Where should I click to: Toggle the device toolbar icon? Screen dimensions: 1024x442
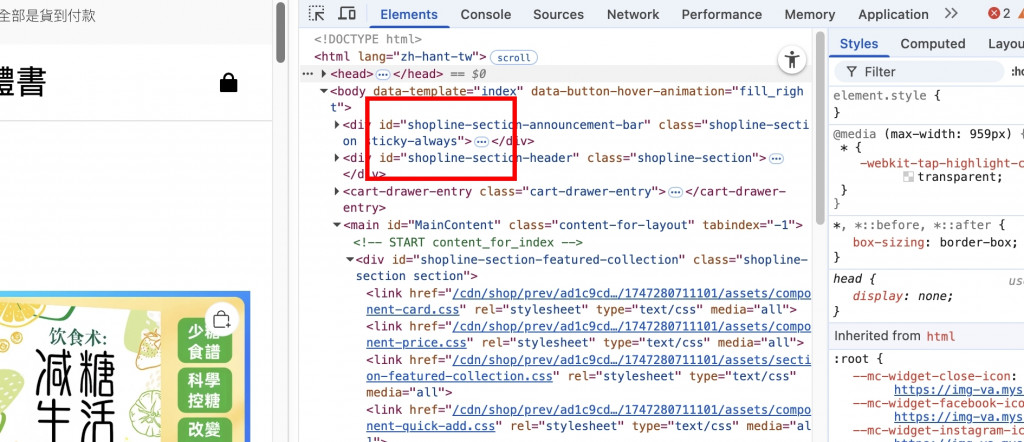point(347,13)
